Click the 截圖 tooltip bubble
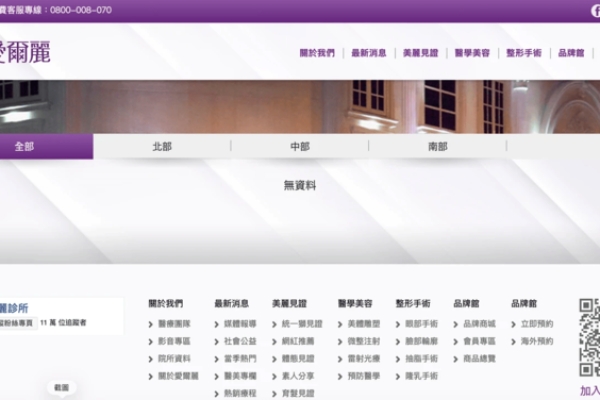Viewport: 600px width, 400px height. pyautogui.click(x=61, y=388)
